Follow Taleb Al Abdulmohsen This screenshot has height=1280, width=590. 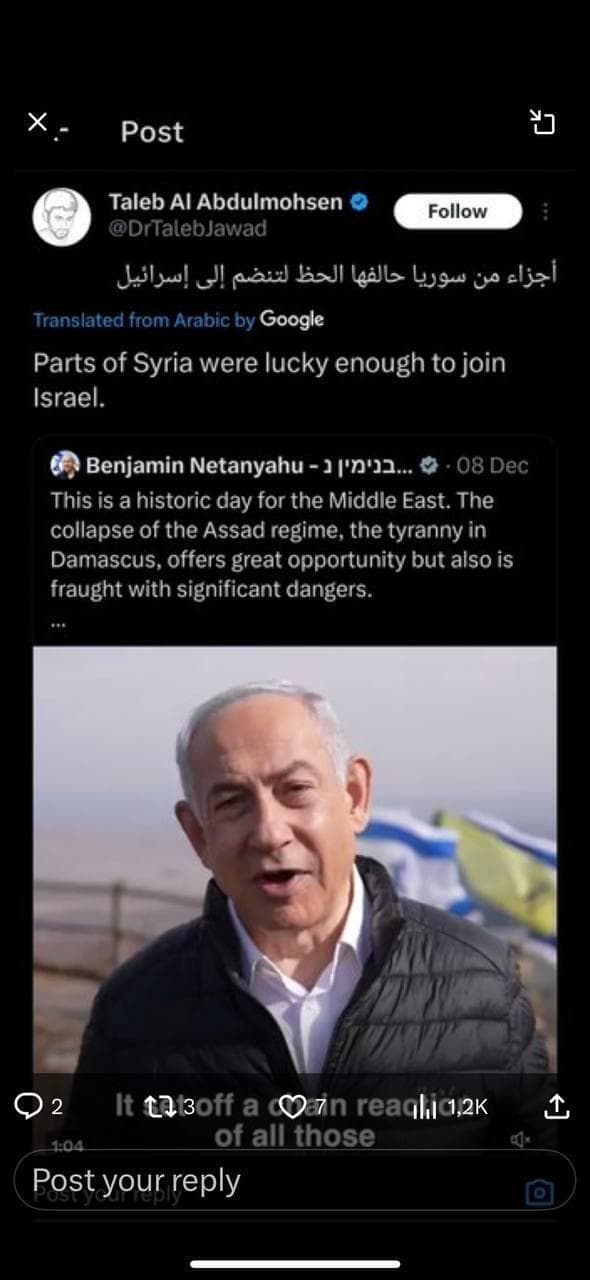(x=457, y=211)
